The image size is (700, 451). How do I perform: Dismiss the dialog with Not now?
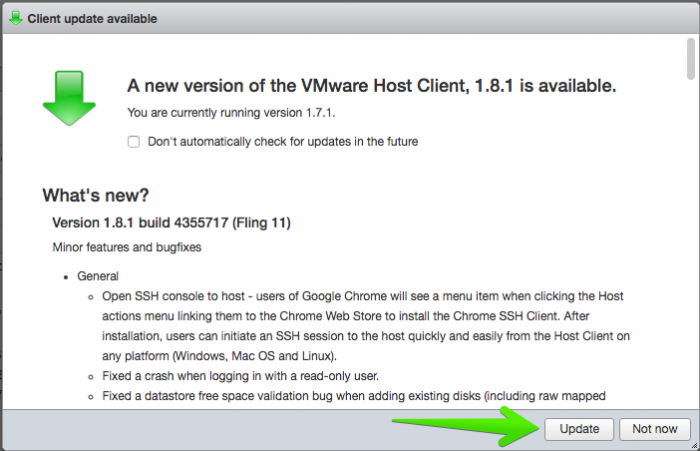tap(654, 429)
